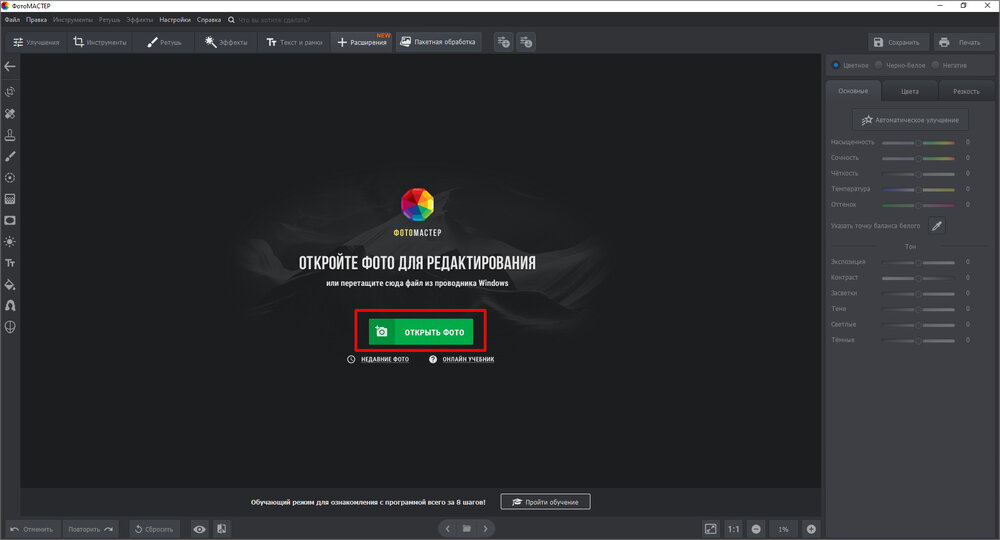
Task: Select the face sculpt tool icon
Action: point(10,327)
